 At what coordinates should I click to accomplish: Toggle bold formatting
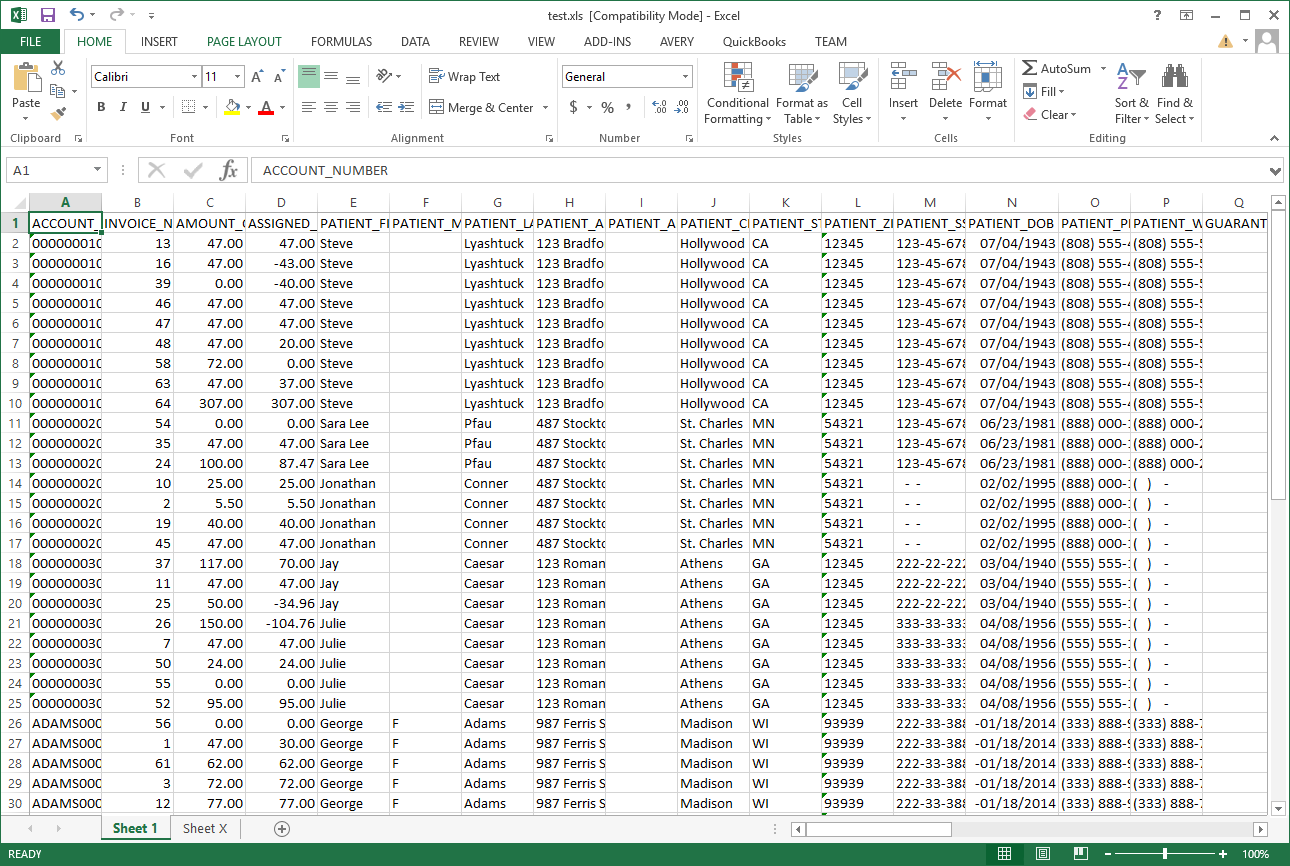coord(101,107)
